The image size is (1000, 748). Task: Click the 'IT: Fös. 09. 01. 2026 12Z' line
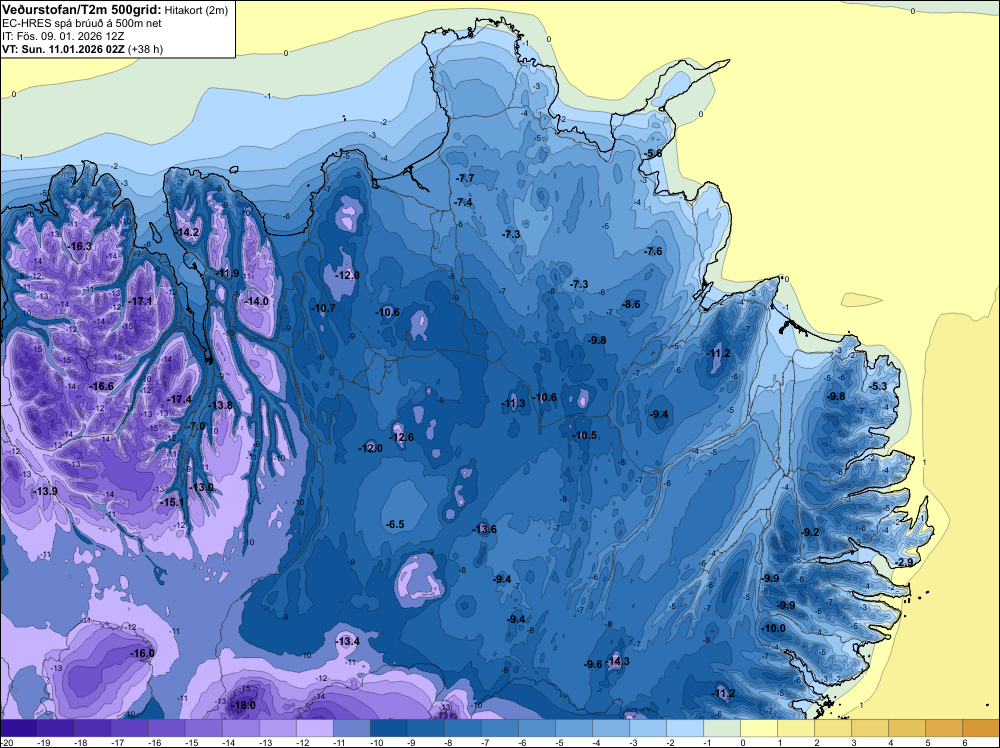[x=63, y=36]
